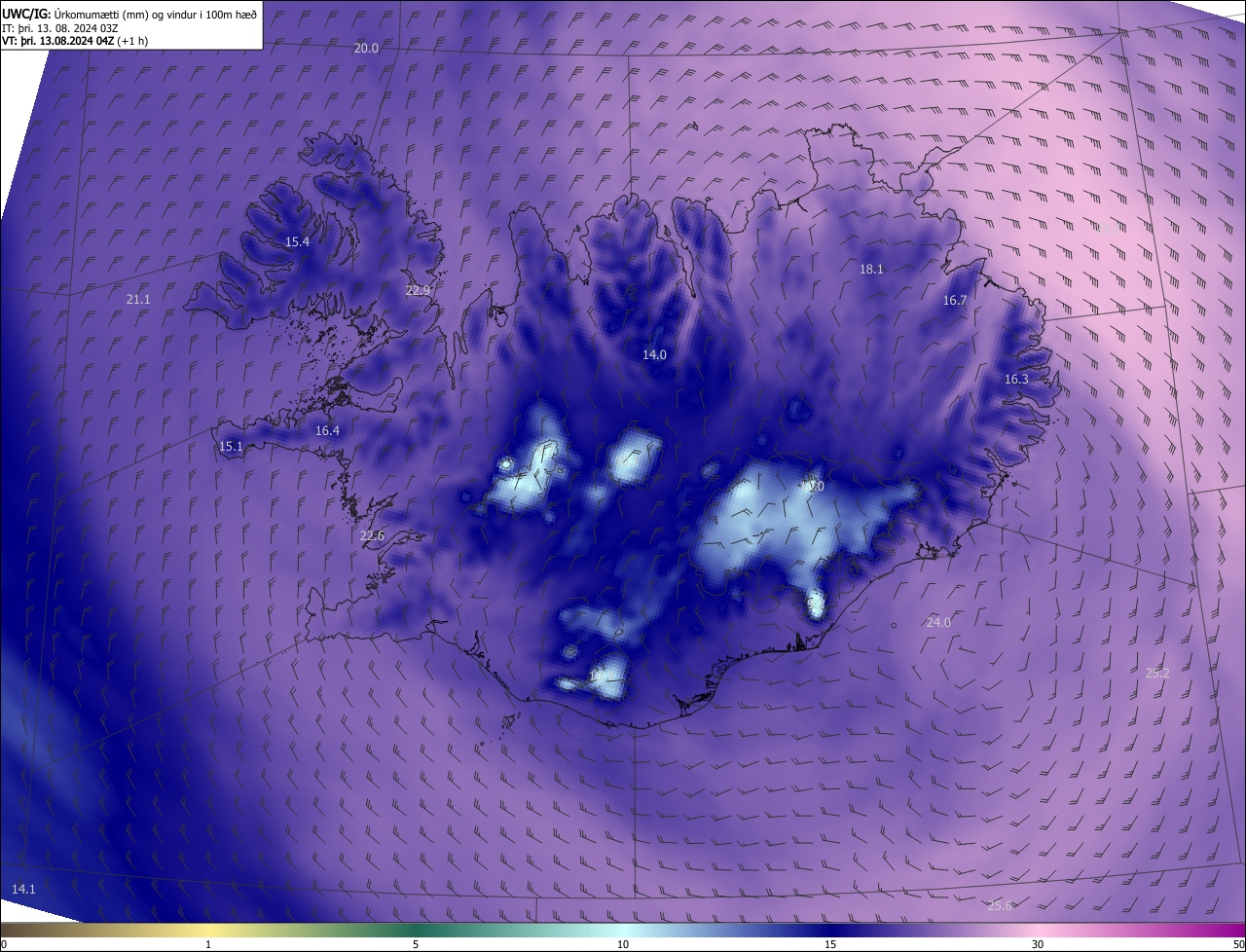Click the 21.1 value label over the sea

(138, 299)
